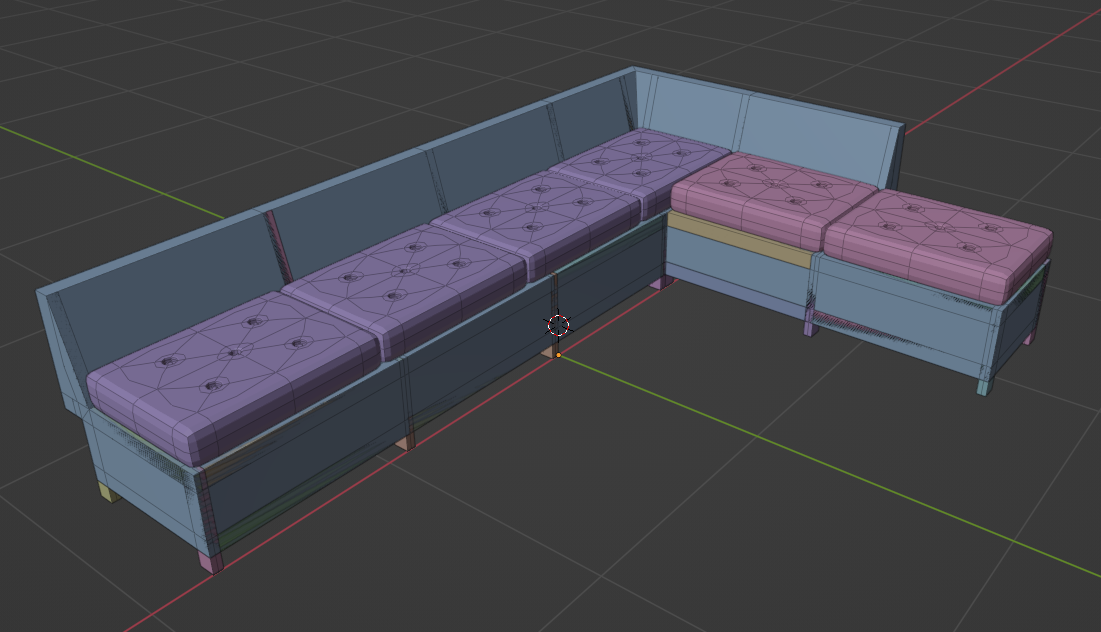Click the 3D cursor crosshair
1101x632 pixels.
558,324
